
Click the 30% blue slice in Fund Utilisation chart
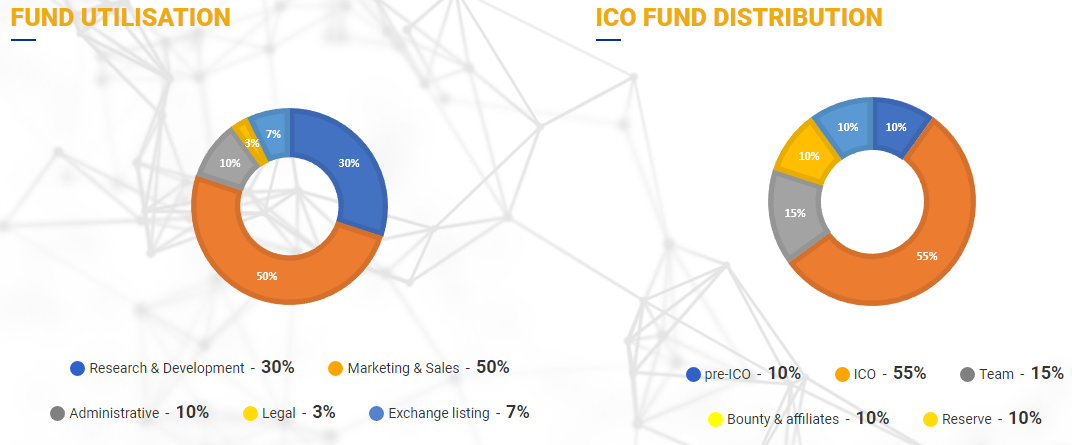click(350, 165)
